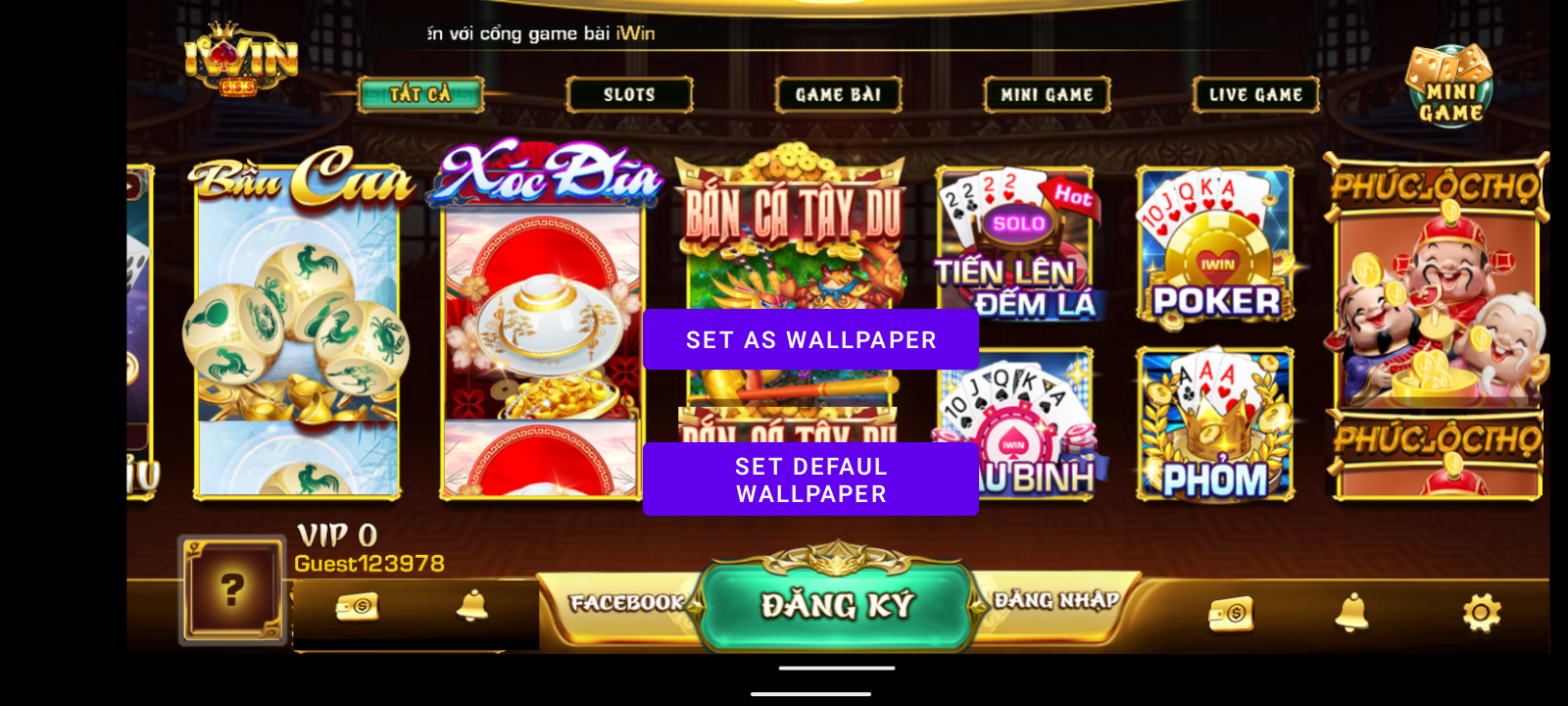The image size is (1568, 706).
Task: Tap the cash icon below the guest name
Action: pyautogui.click(x=357, y=607)
